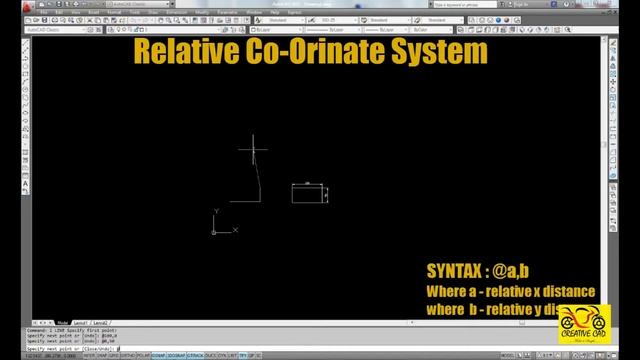Select the Polyline tool in Draw toolbar
640x360 pixels.
click(x=25, y=58)
